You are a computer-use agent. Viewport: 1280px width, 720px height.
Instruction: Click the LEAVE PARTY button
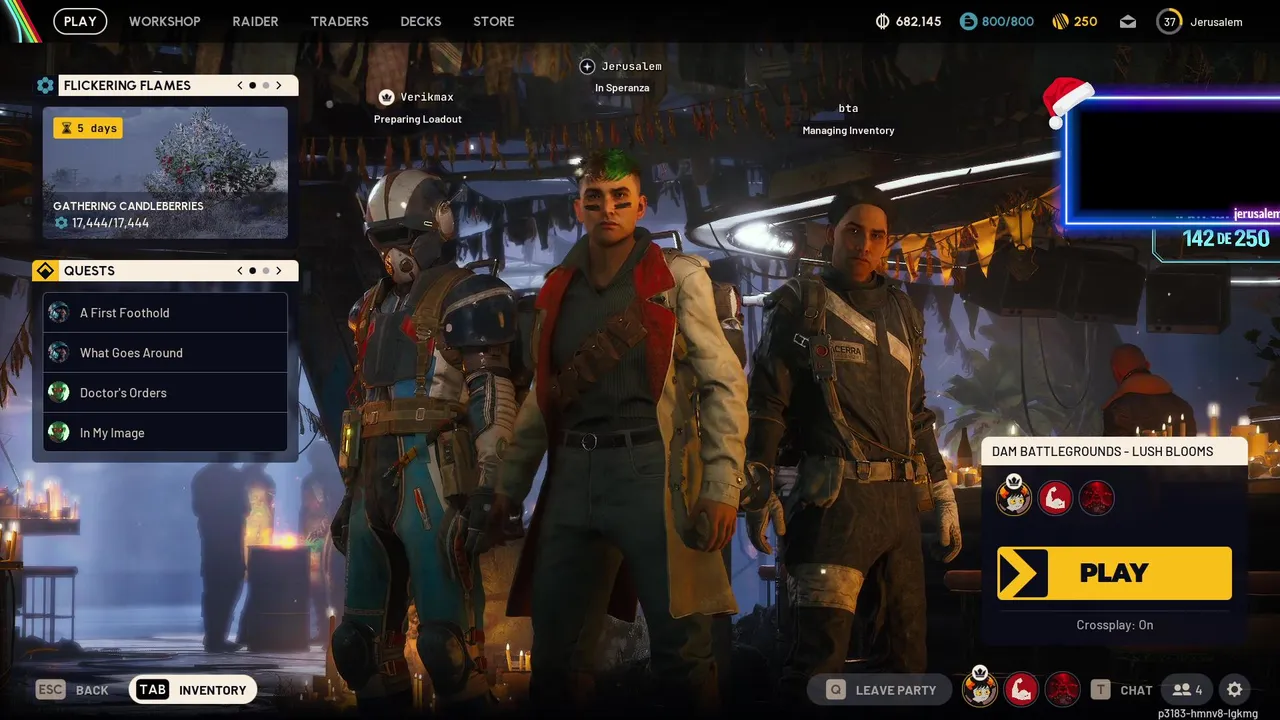tap(882, 690)
